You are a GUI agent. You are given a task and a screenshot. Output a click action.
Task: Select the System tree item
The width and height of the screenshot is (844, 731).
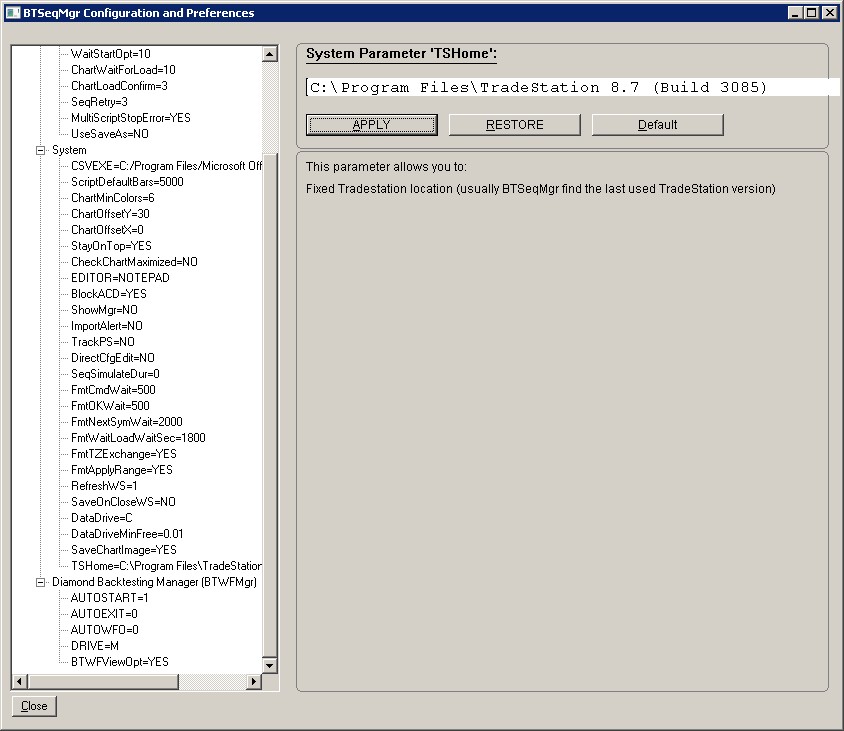click(x=69, y=150)
